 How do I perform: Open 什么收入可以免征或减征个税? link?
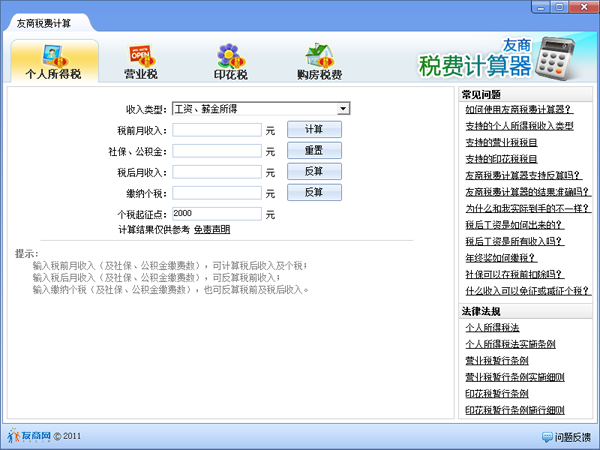[x=528, y=291]
